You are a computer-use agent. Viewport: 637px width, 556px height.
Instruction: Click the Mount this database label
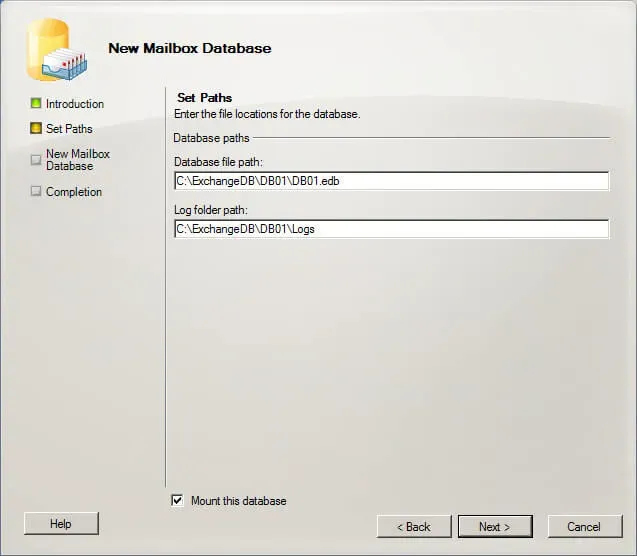coord(238,501)
